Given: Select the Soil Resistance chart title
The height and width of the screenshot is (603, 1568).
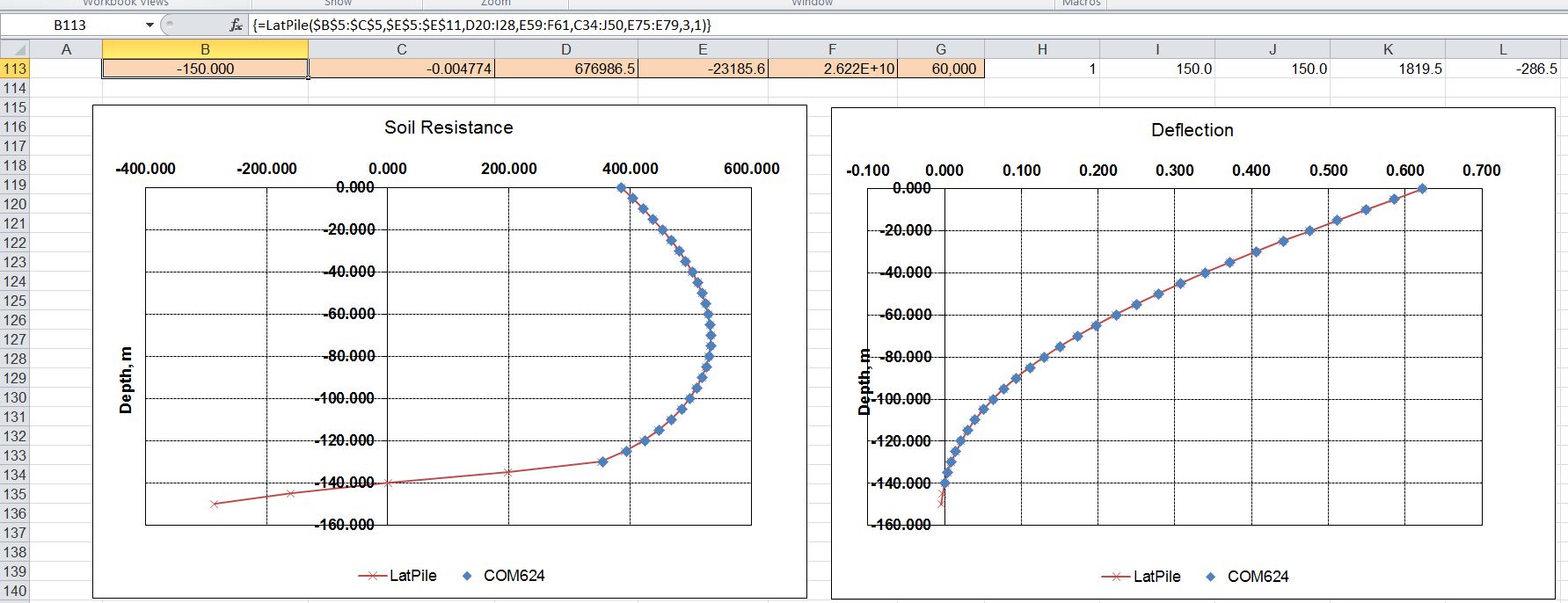Looking at the screenshot, I should [449, 127].
